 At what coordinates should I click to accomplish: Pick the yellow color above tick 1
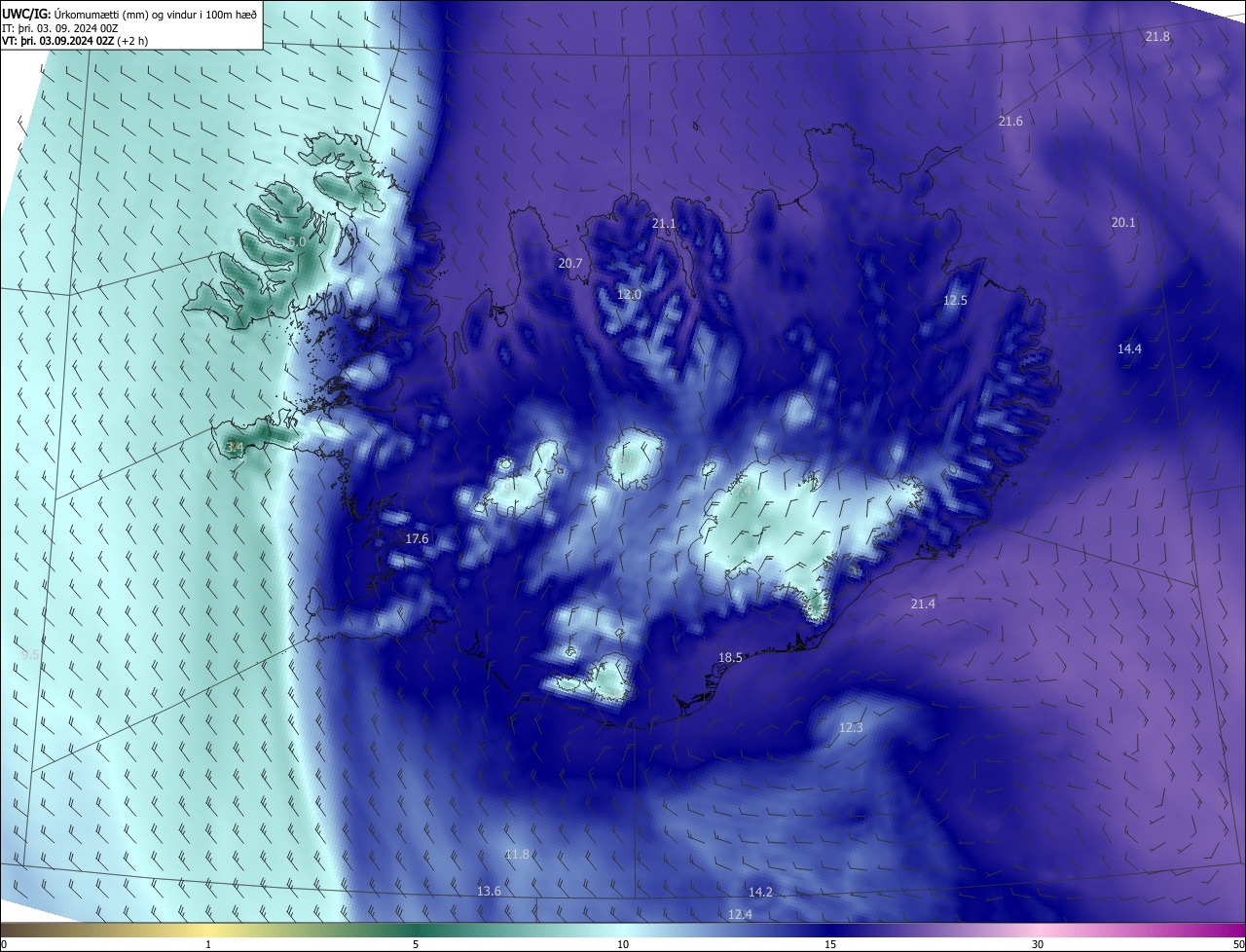pyautogui.click(x=208, y=930)
